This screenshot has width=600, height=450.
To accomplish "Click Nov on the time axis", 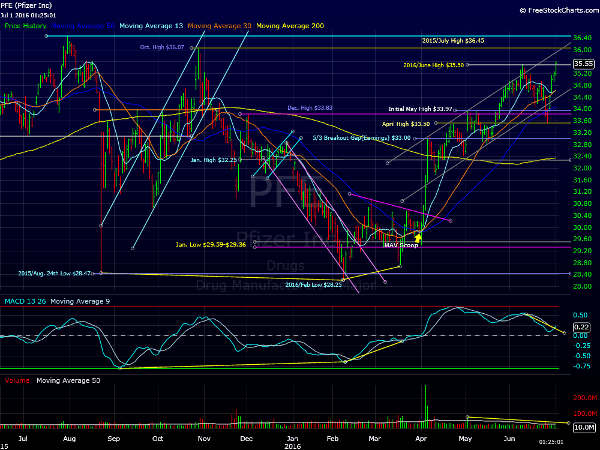I will click(203, 439).
